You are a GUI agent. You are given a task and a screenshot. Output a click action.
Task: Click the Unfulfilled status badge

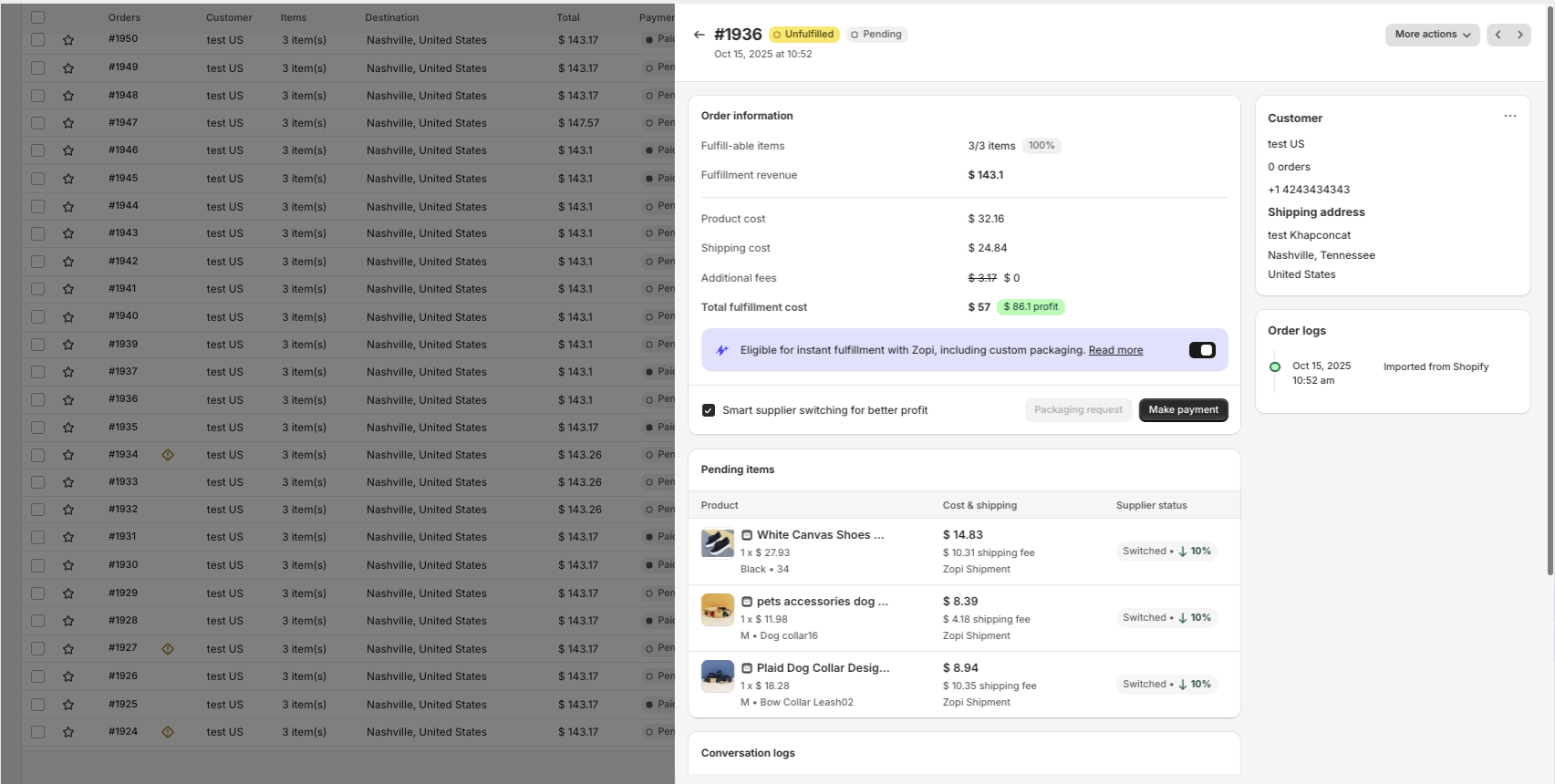[x=803, y=35]
